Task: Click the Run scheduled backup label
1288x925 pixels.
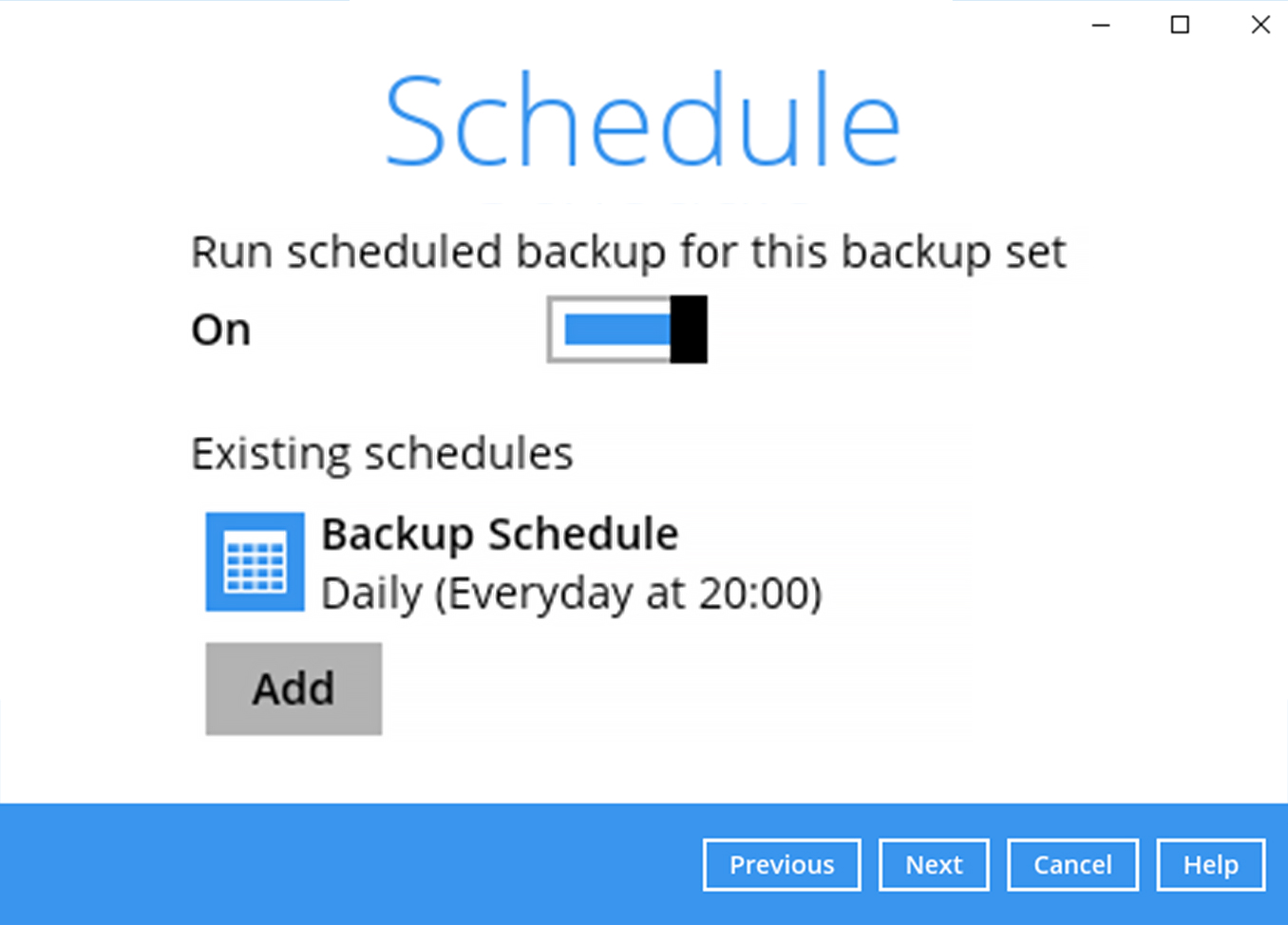Action: click(629, 252)
